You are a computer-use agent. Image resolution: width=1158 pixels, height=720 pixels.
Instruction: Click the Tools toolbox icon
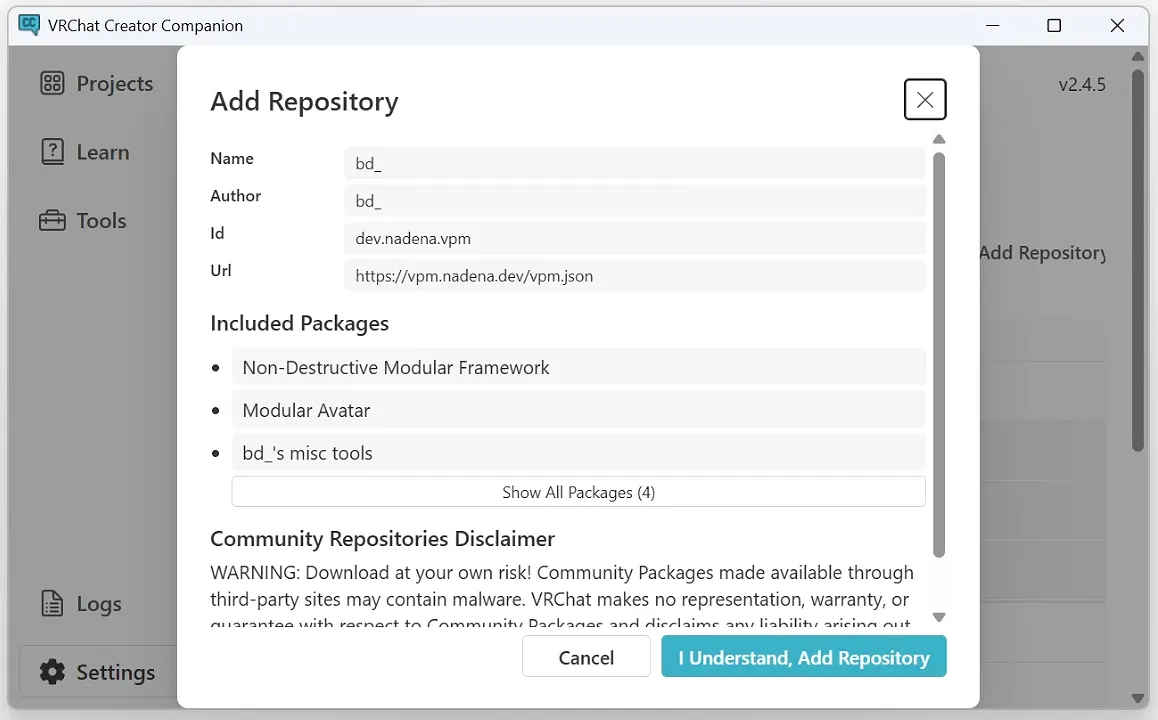(52, 220)
